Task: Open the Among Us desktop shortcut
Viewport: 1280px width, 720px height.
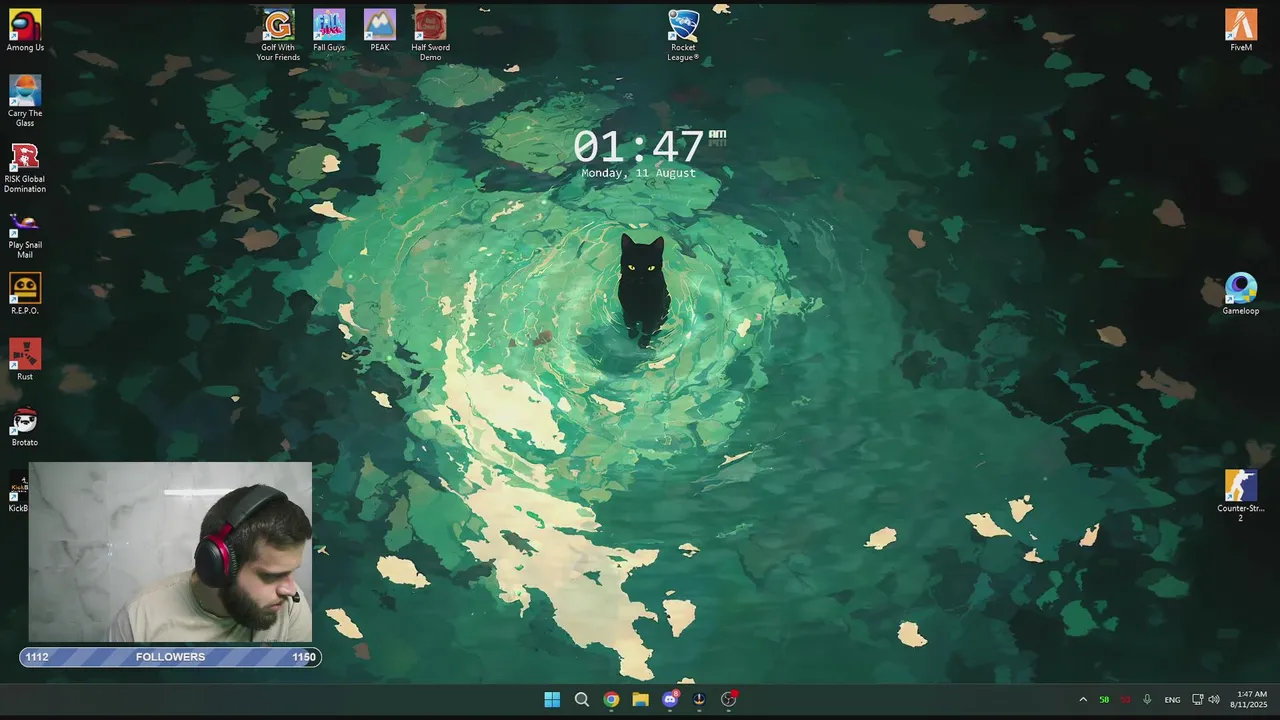Action: pos(25,30)
